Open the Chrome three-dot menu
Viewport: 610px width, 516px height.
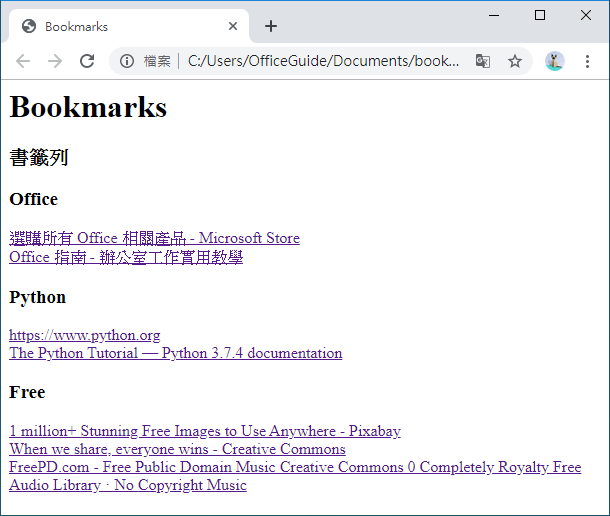(587, 61)
